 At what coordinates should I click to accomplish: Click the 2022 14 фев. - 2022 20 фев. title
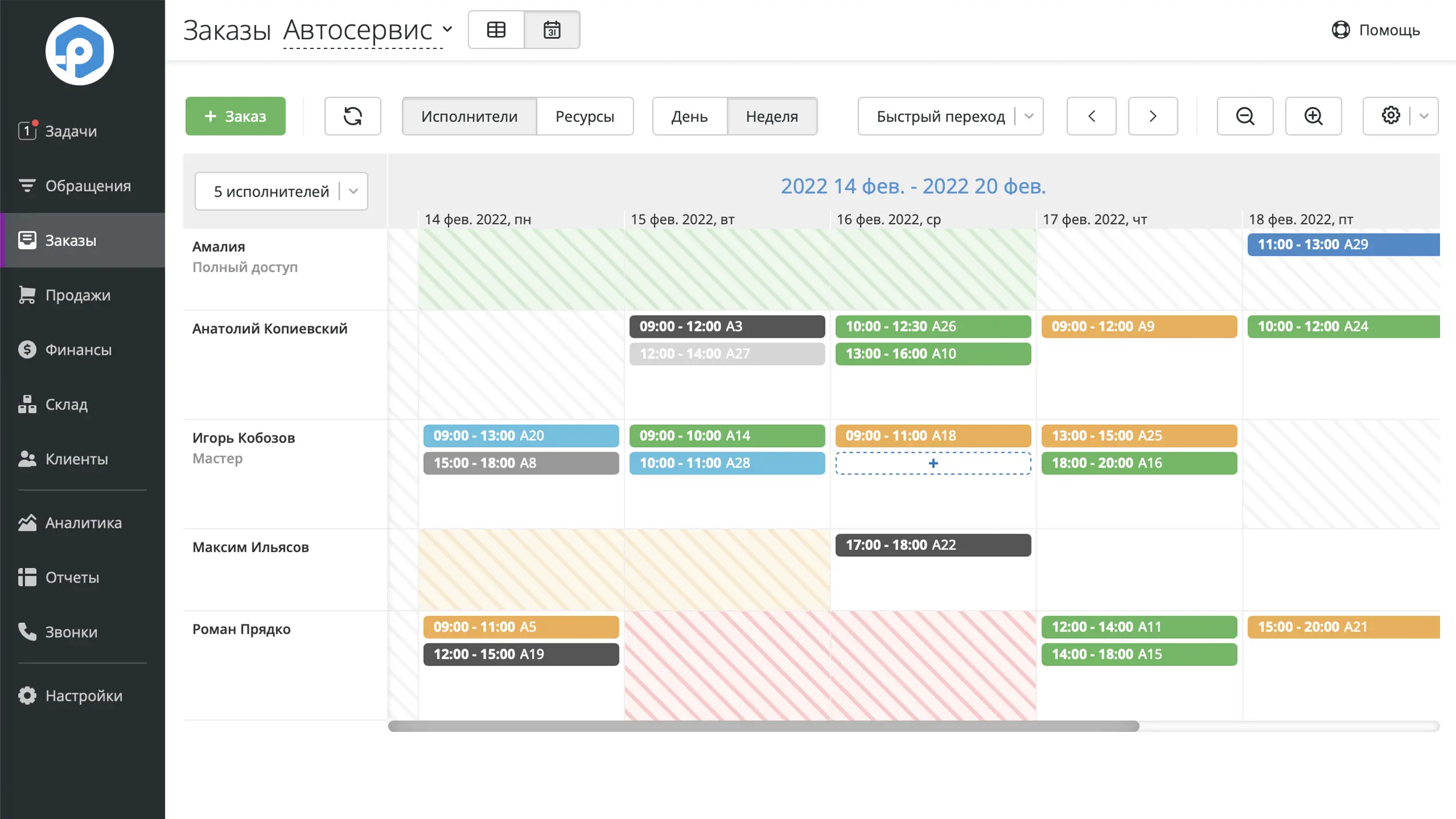click(x=913, y=186)
